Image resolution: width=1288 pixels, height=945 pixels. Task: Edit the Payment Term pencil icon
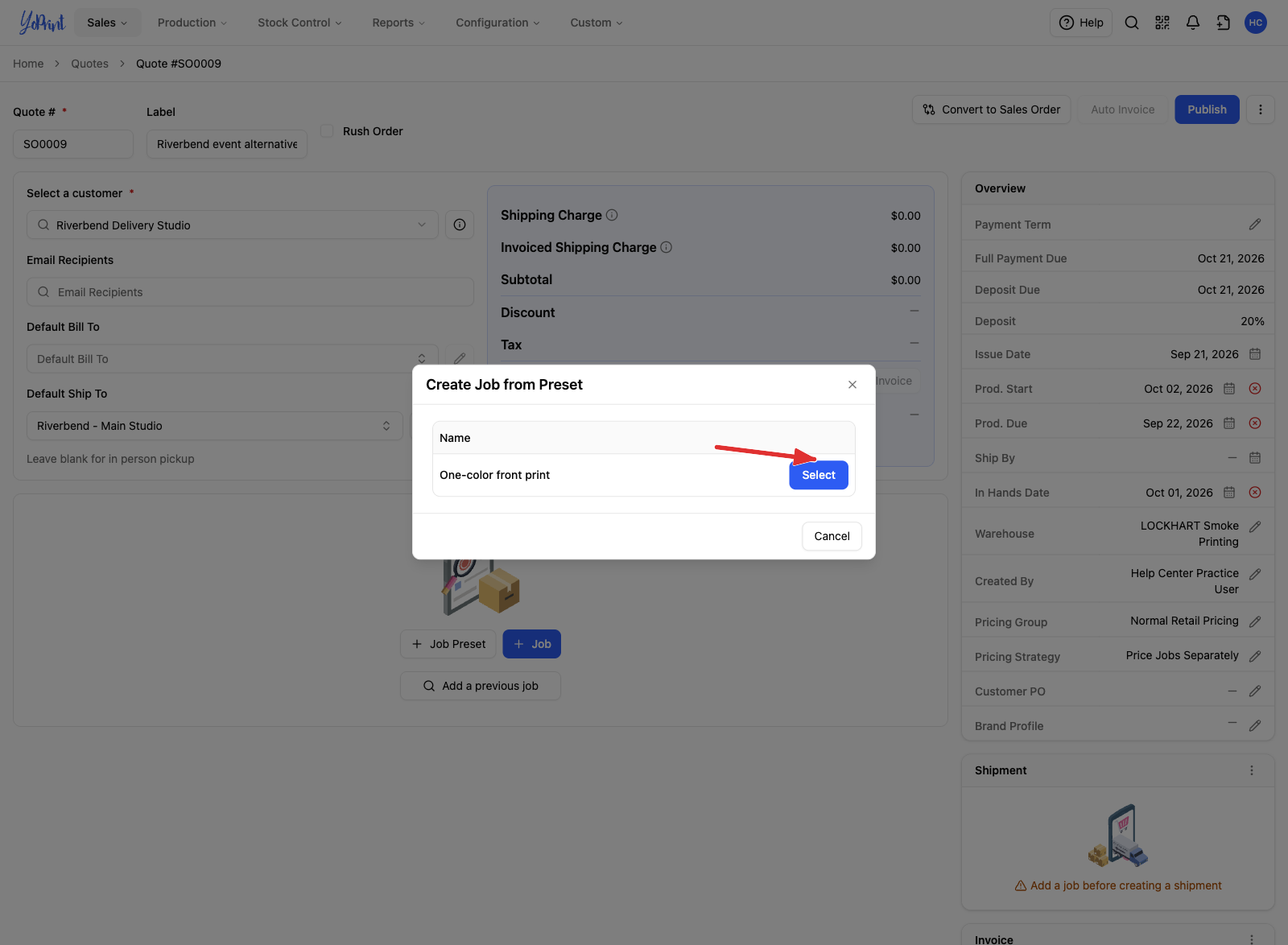[x=1255, y=225]
